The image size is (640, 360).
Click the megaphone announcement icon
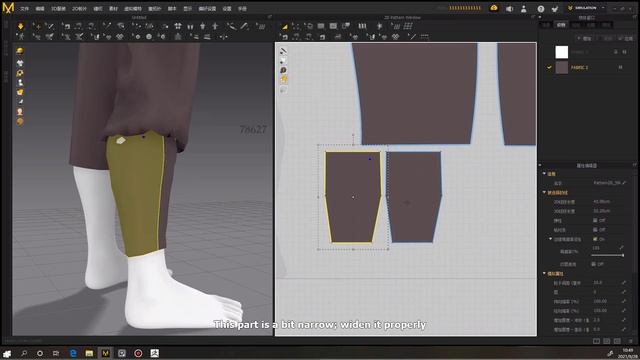pos(509,8)
